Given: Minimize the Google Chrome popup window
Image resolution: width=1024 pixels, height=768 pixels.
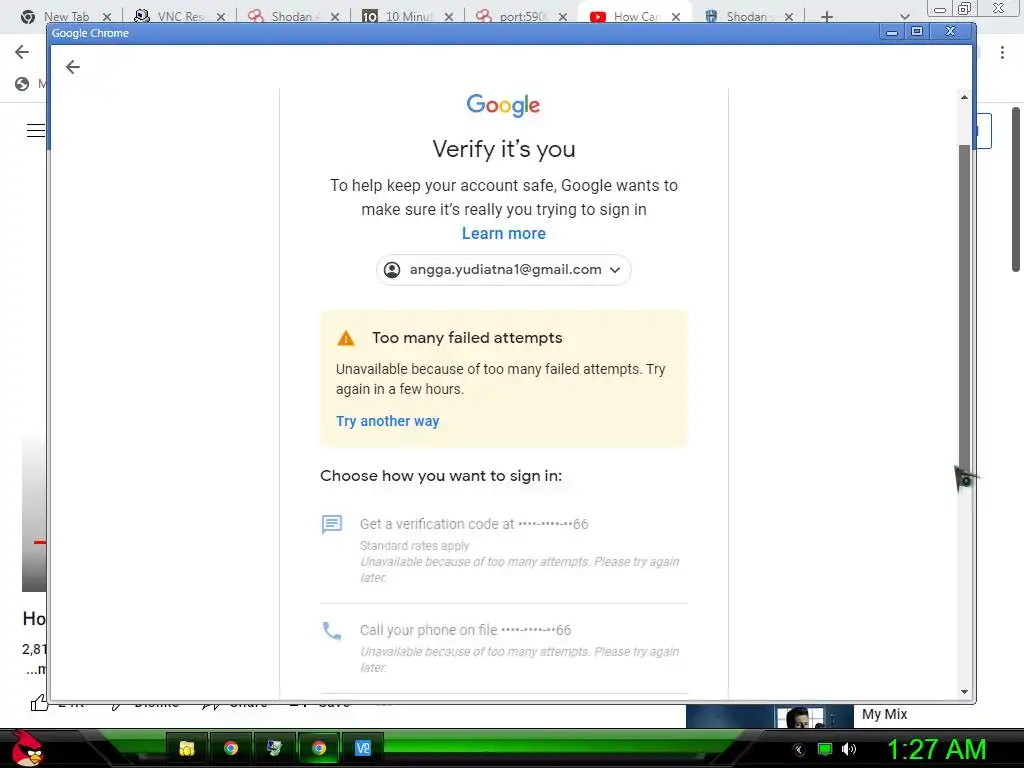Looking at the screenshot, I should tap(891, 31).
